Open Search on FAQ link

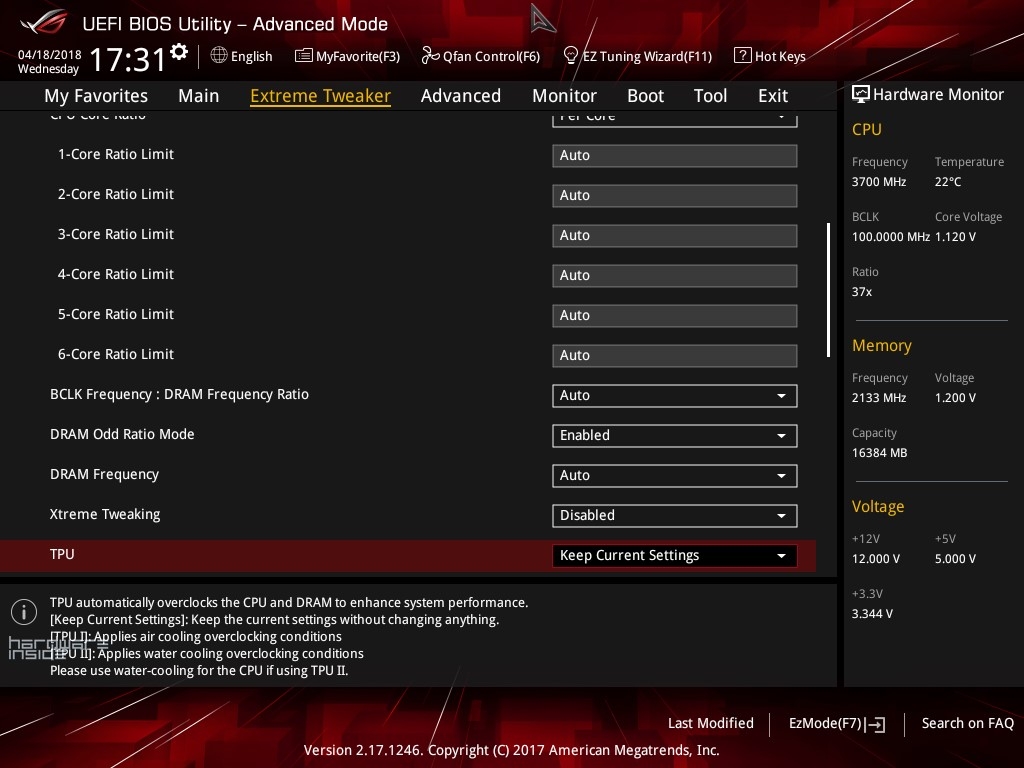[x=967, y=723]
